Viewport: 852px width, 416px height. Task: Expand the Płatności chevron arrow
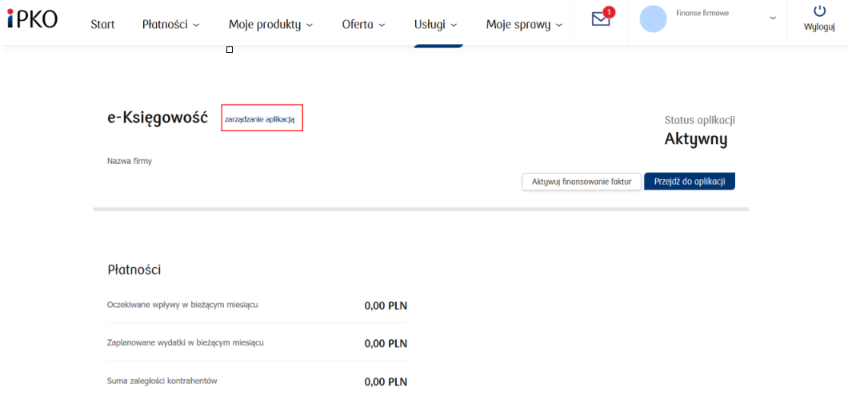(x=196, y=25)
